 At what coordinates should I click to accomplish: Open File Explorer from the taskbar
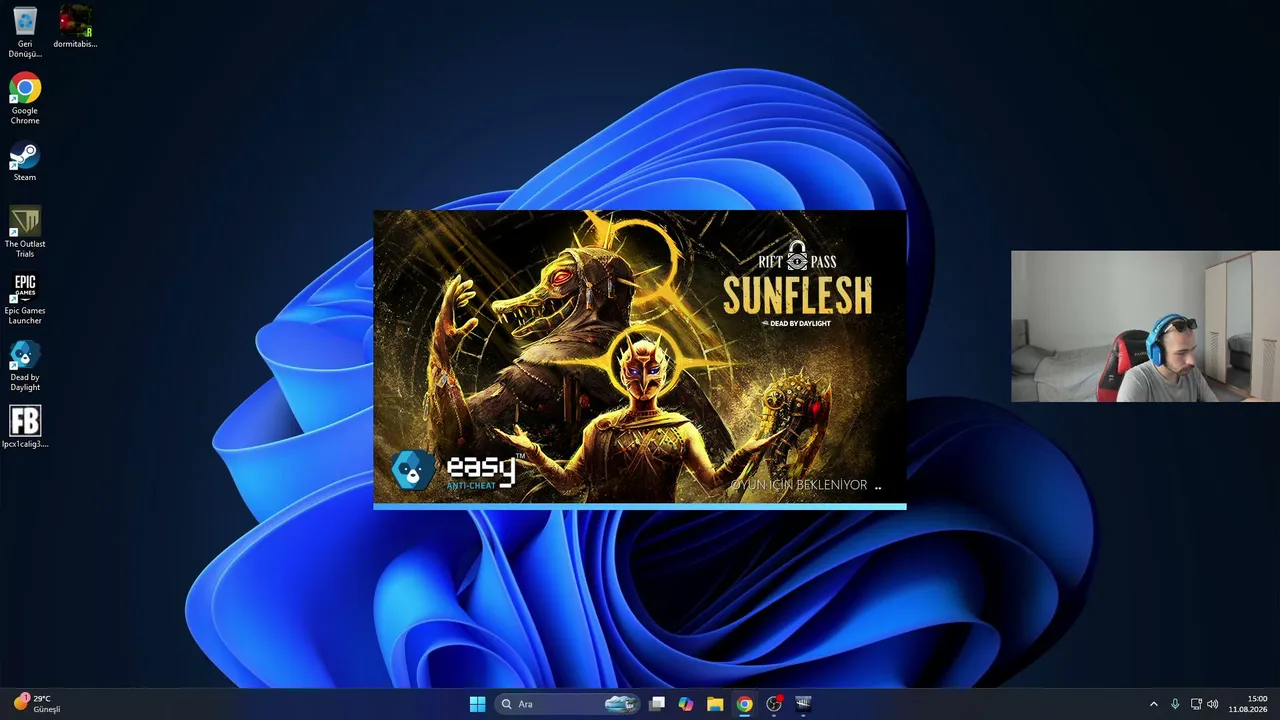715,704
